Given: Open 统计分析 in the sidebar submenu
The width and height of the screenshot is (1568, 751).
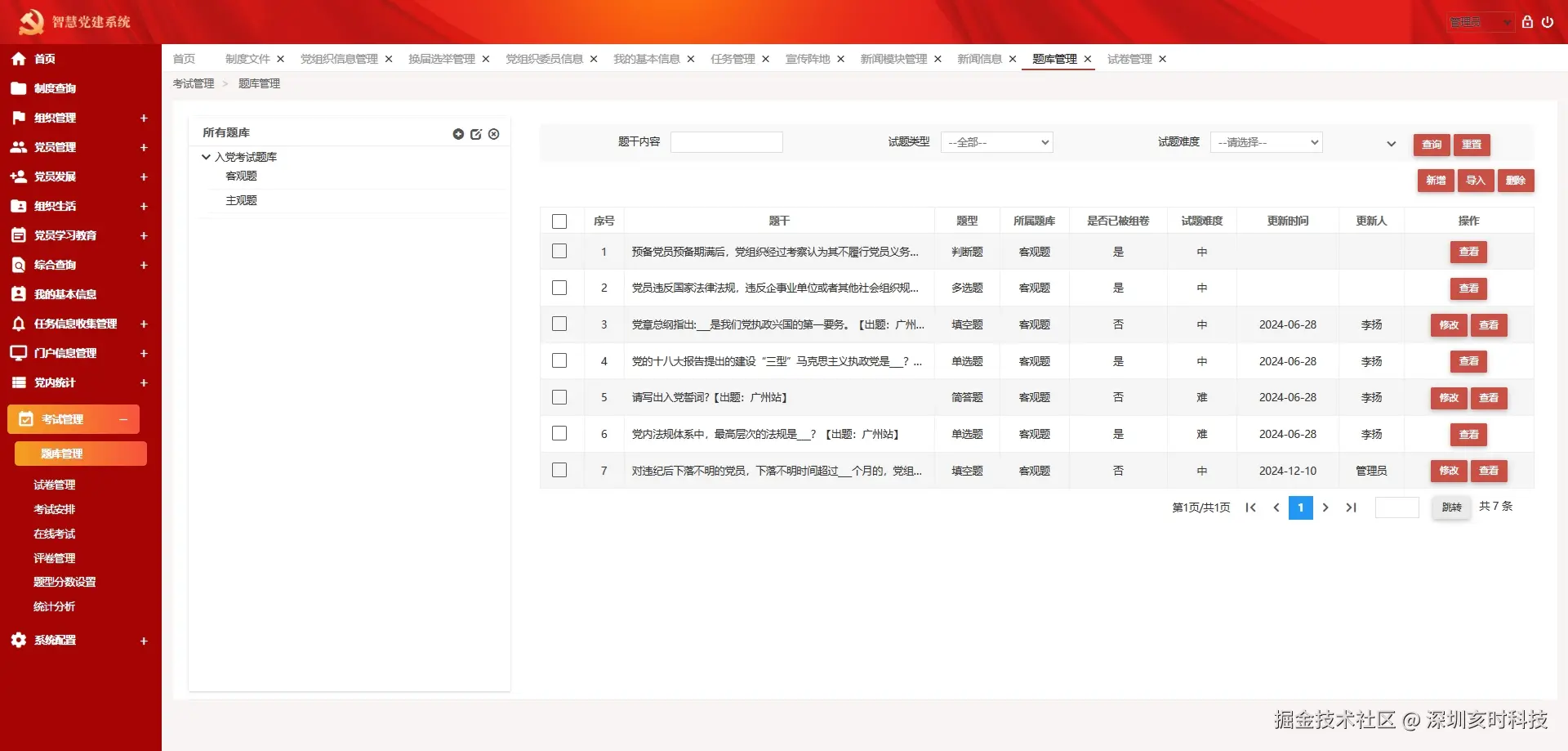Looking at the screenshot, I should (55, 606).
